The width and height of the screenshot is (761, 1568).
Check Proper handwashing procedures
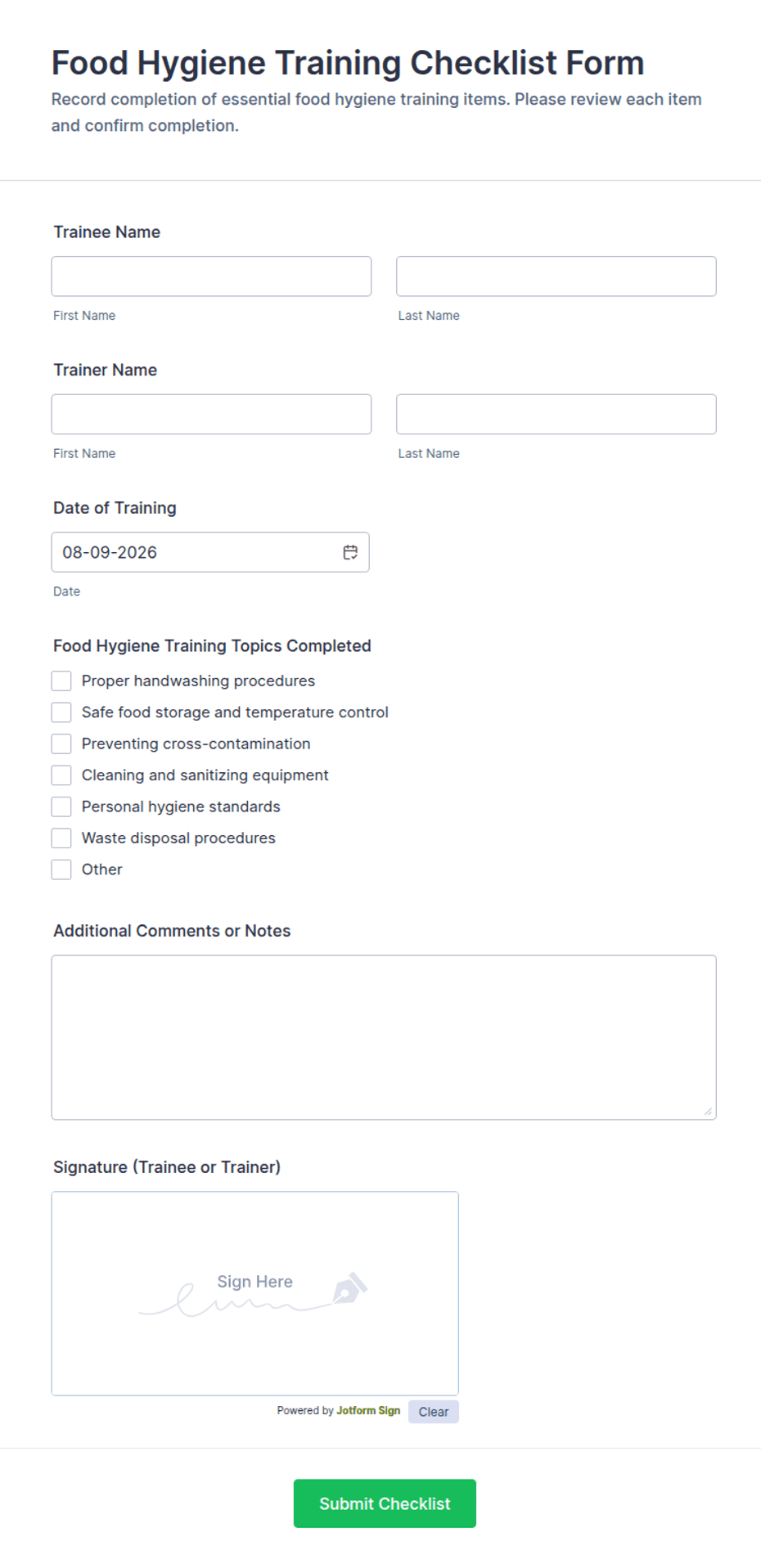coord(61,681)
